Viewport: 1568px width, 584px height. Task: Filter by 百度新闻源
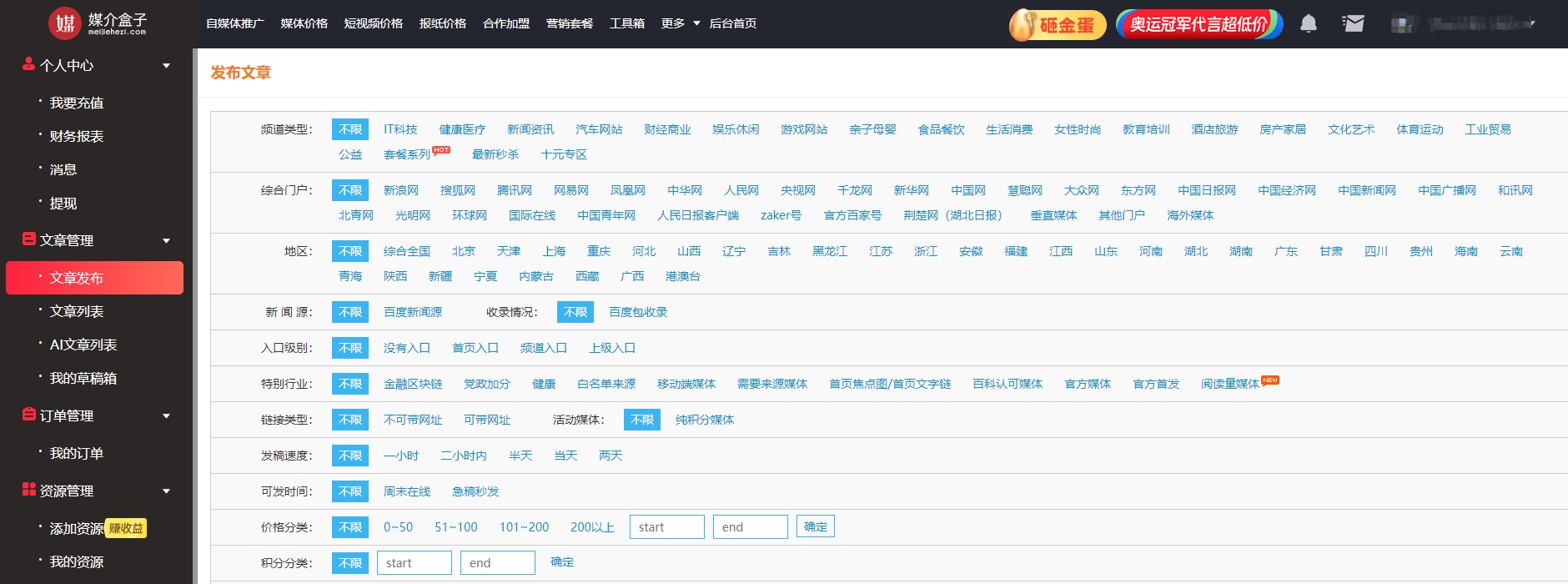[413, 312]
